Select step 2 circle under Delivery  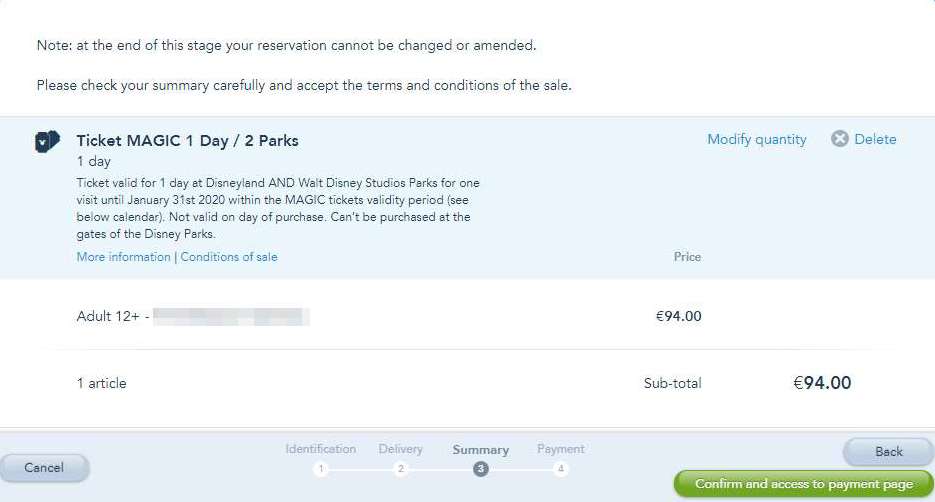click(401, 469)
